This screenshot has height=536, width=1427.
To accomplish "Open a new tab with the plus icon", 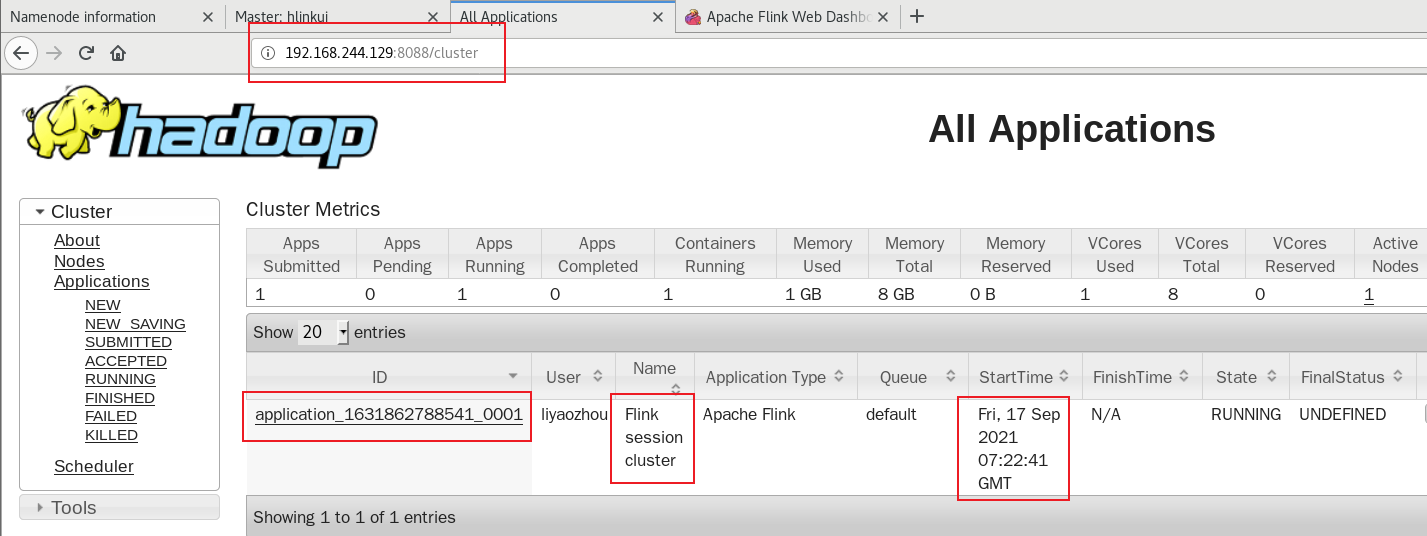I will [917, 16].
